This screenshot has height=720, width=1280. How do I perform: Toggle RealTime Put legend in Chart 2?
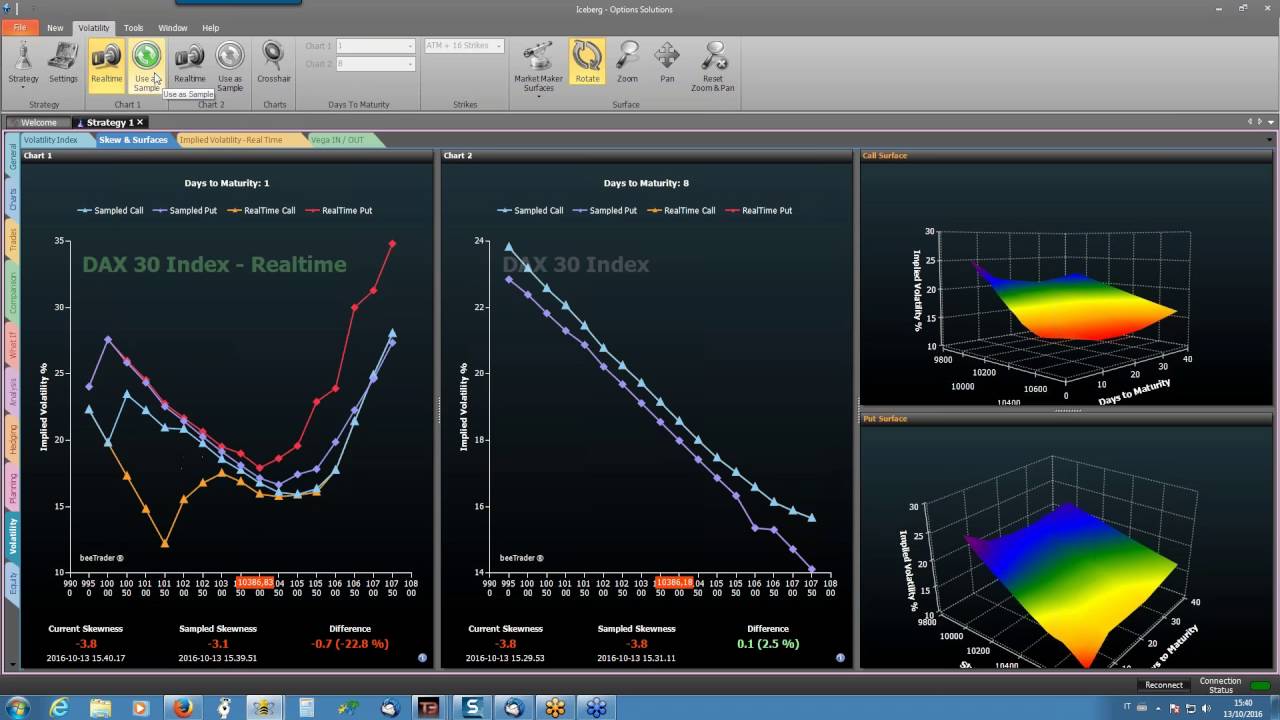click(x=759, y=211)
